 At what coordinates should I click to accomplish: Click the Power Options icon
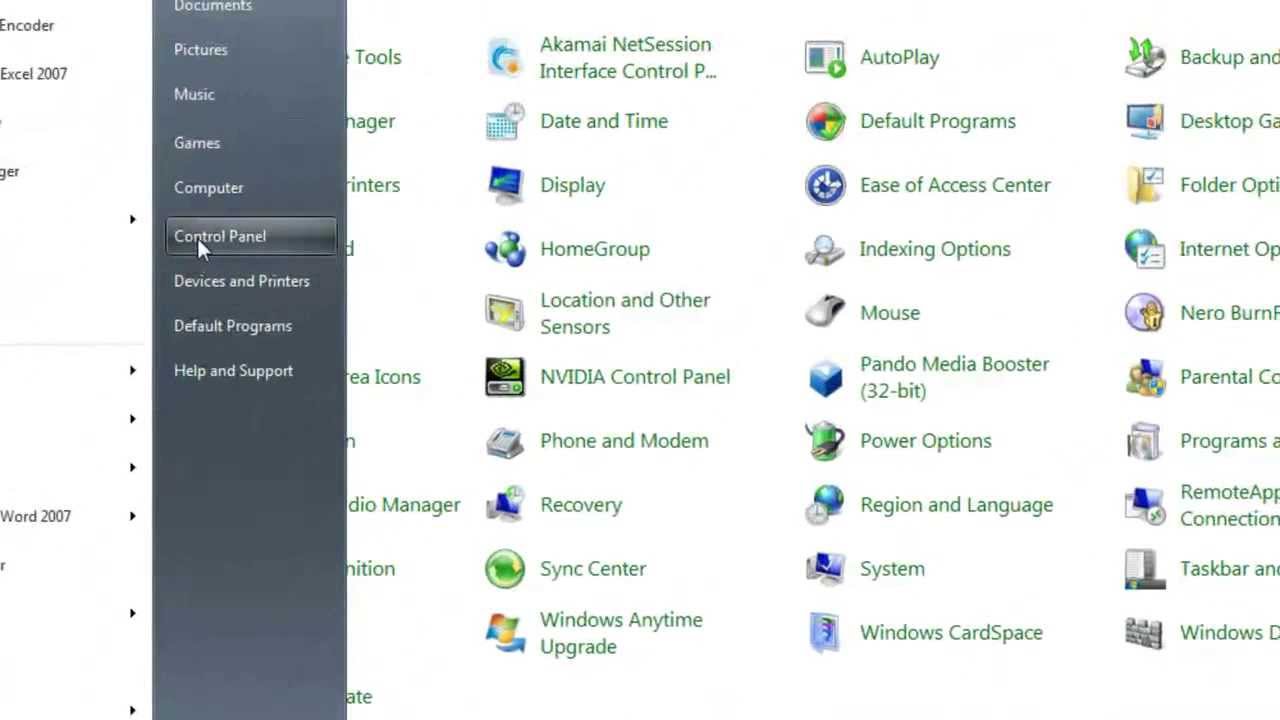point(825,441)
